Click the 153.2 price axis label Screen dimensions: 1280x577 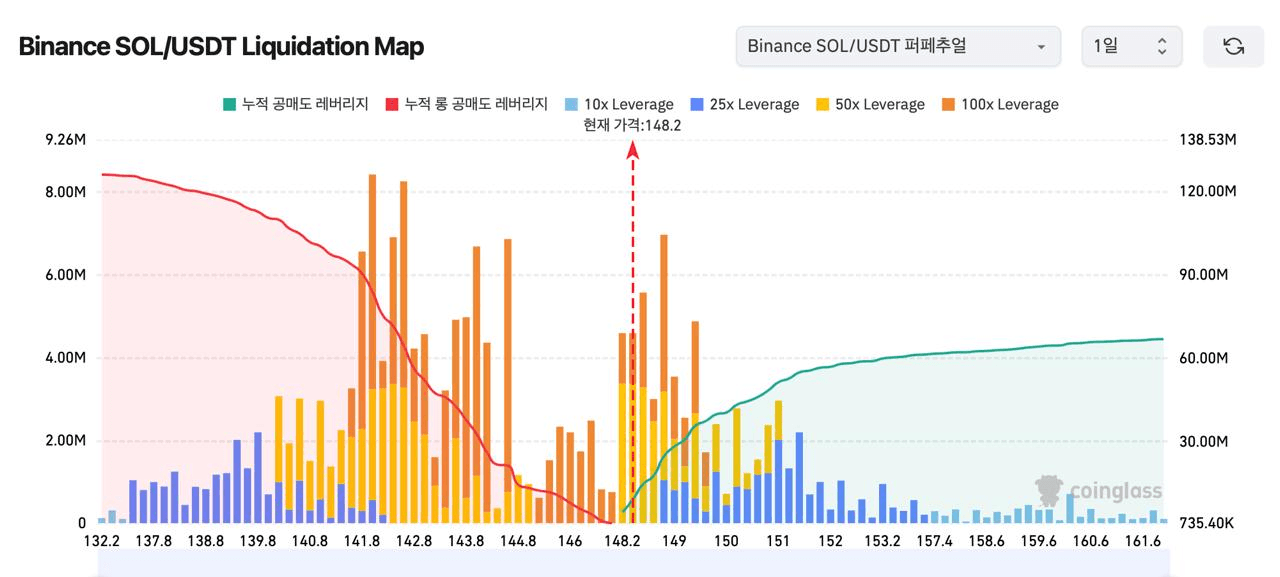coord(882,541)
